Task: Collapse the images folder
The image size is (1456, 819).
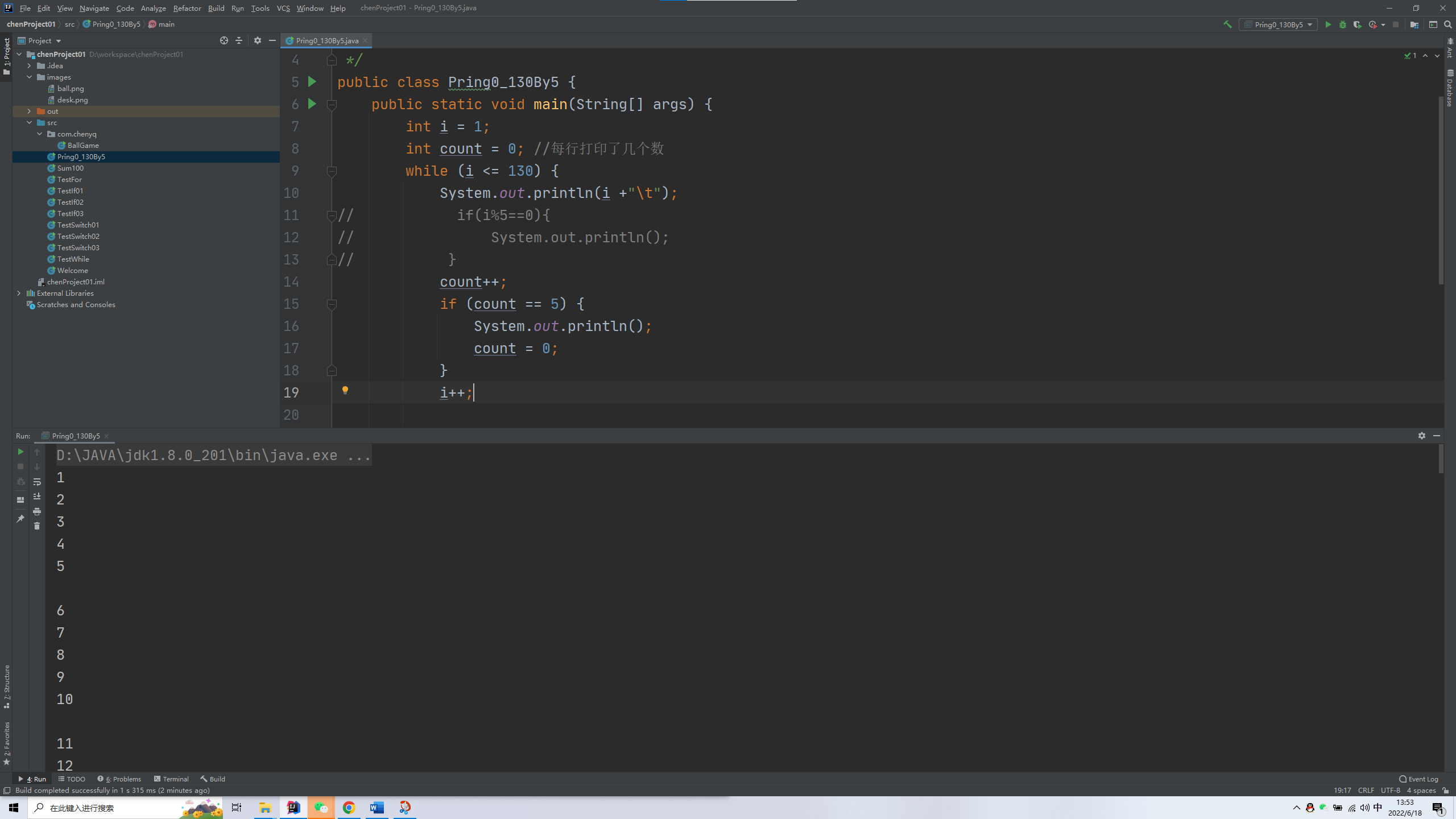Action: [30, 77]
